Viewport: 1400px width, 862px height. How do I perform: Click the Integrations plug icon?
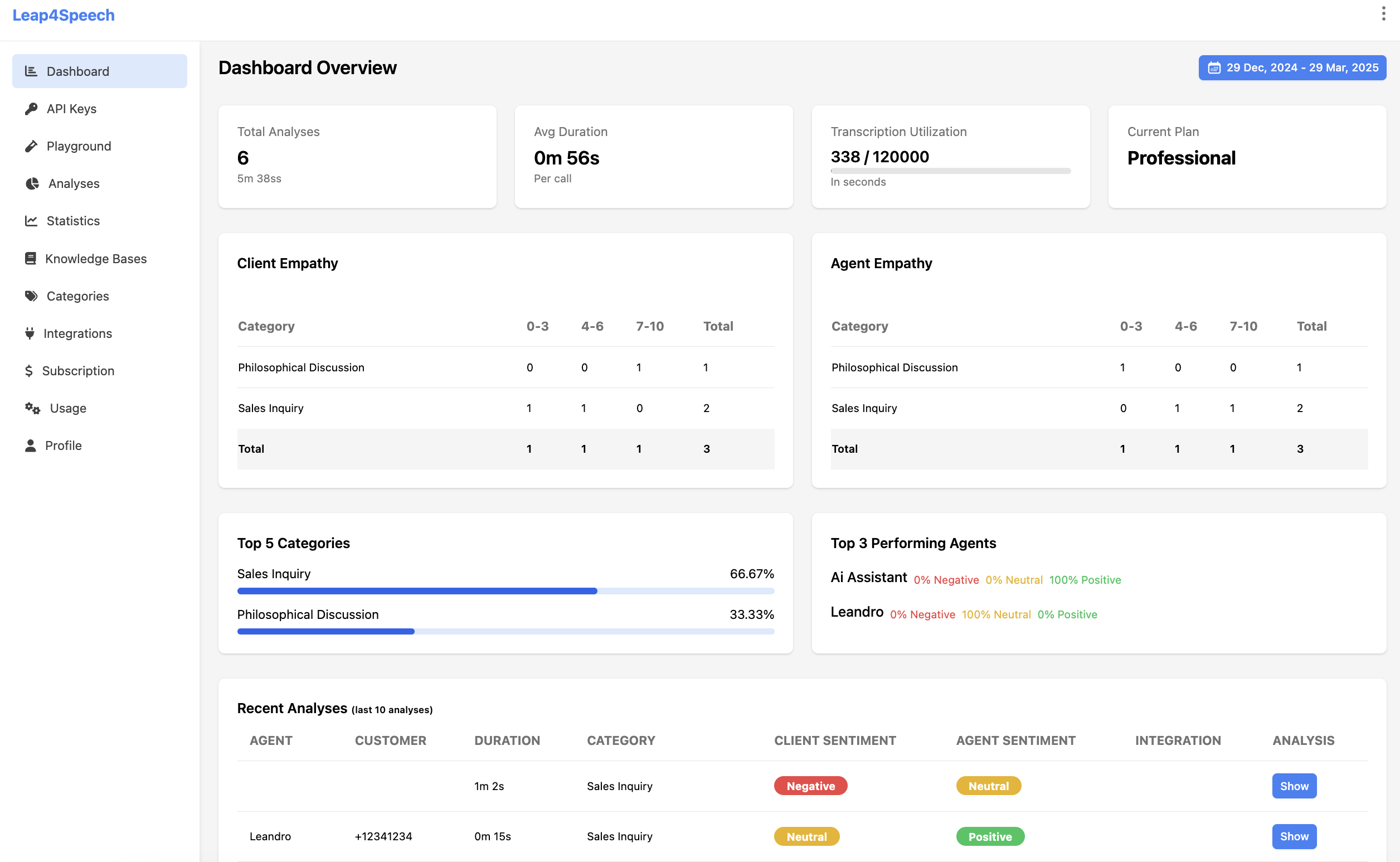click(30, 333)
